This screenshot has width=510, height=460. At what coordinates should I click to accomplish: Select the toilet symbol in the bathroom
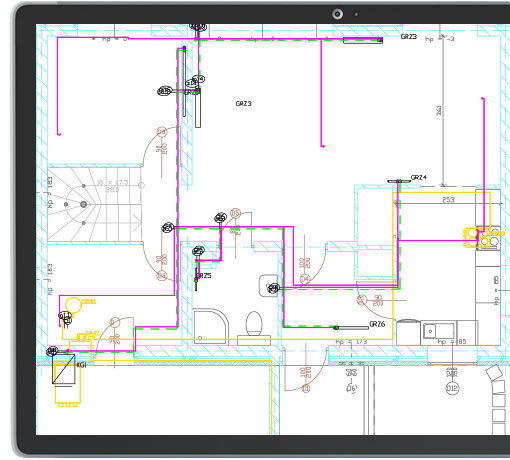(x=254, y=328)
